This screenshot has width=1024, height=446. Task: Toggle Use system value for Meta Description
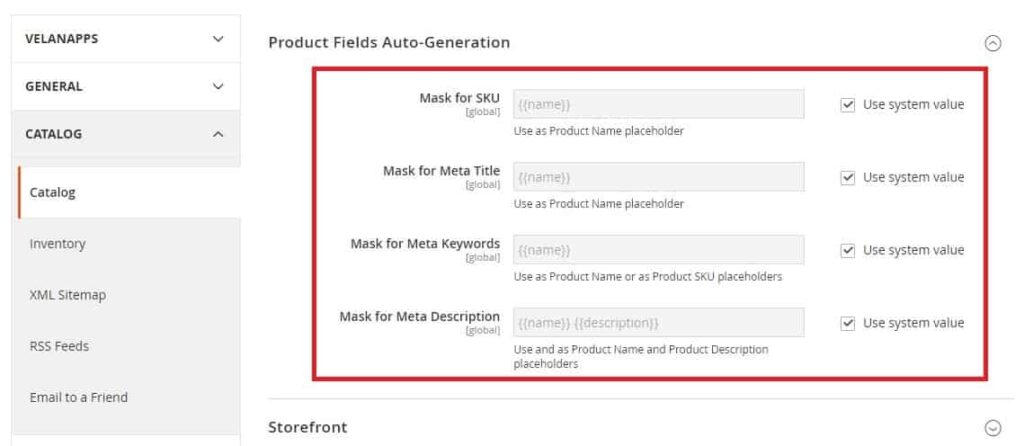(847, 323)
